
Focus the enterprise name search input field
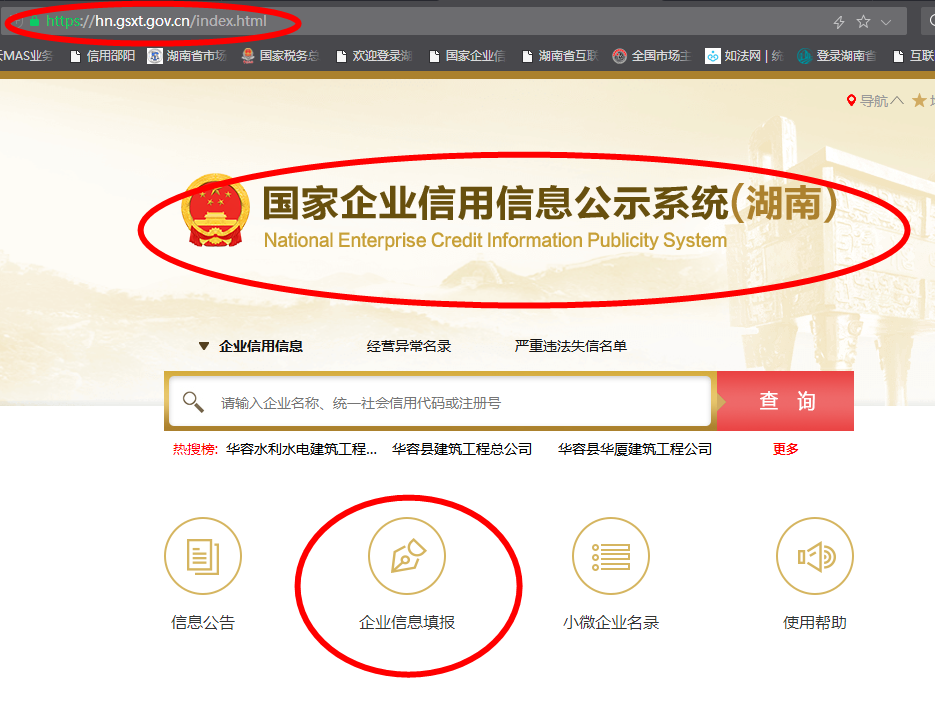(440, 401)
